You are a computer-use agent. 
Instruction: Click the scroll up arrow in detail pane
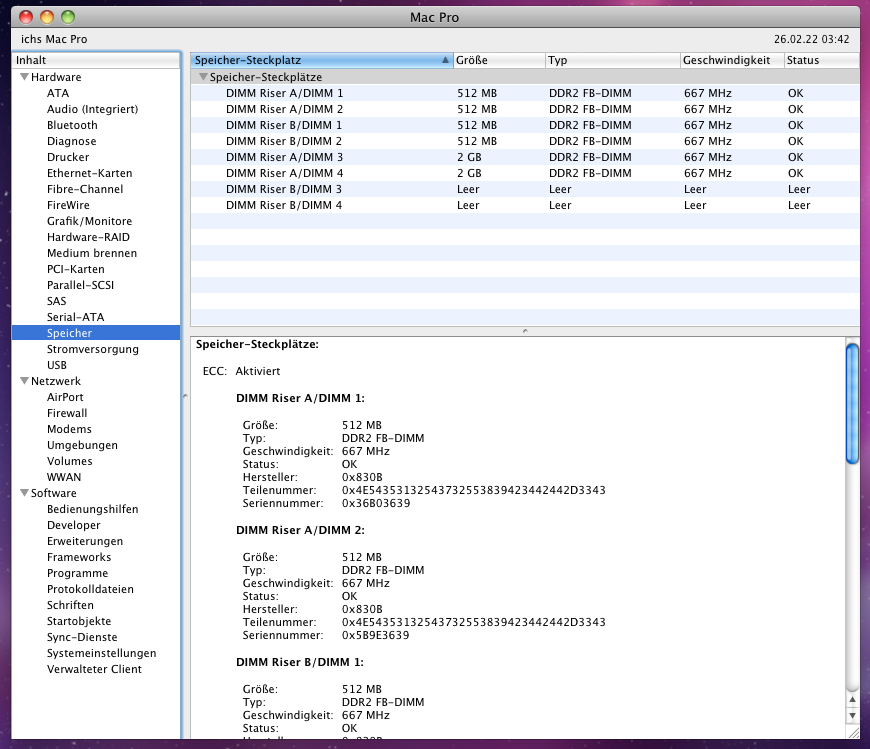pyautogui.click(x=852, y=700)
